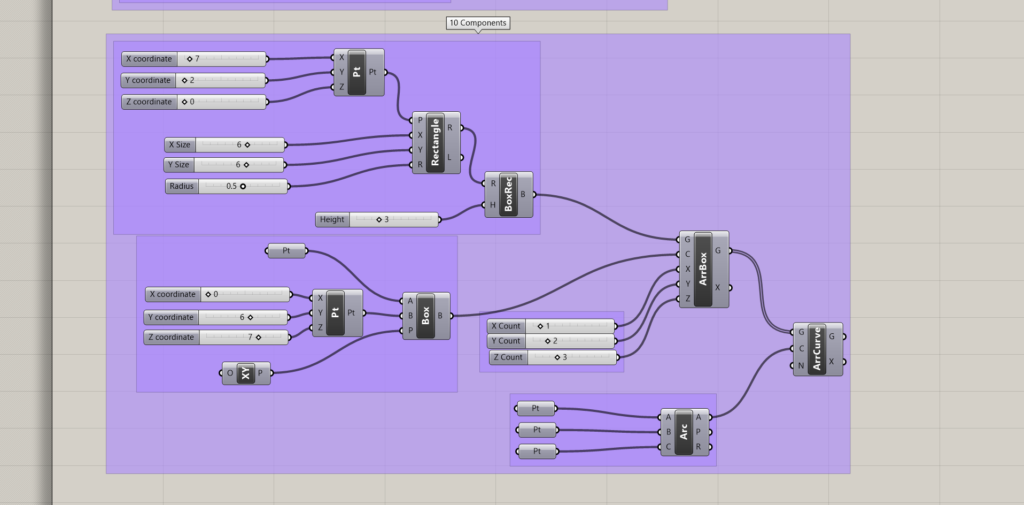The image size is (1024, 505).
Task: Click the O input of the XY component
Action: pyautogui.click(x=230, y=374)
